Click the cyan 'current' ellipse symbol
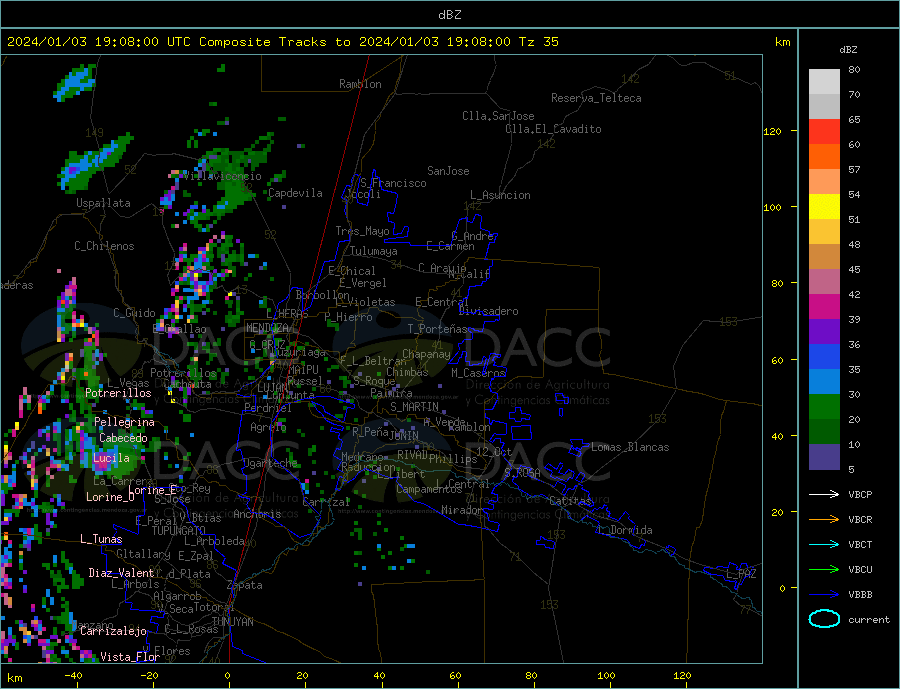The height and width of the screenshot is (689, 900). (824, 619)
